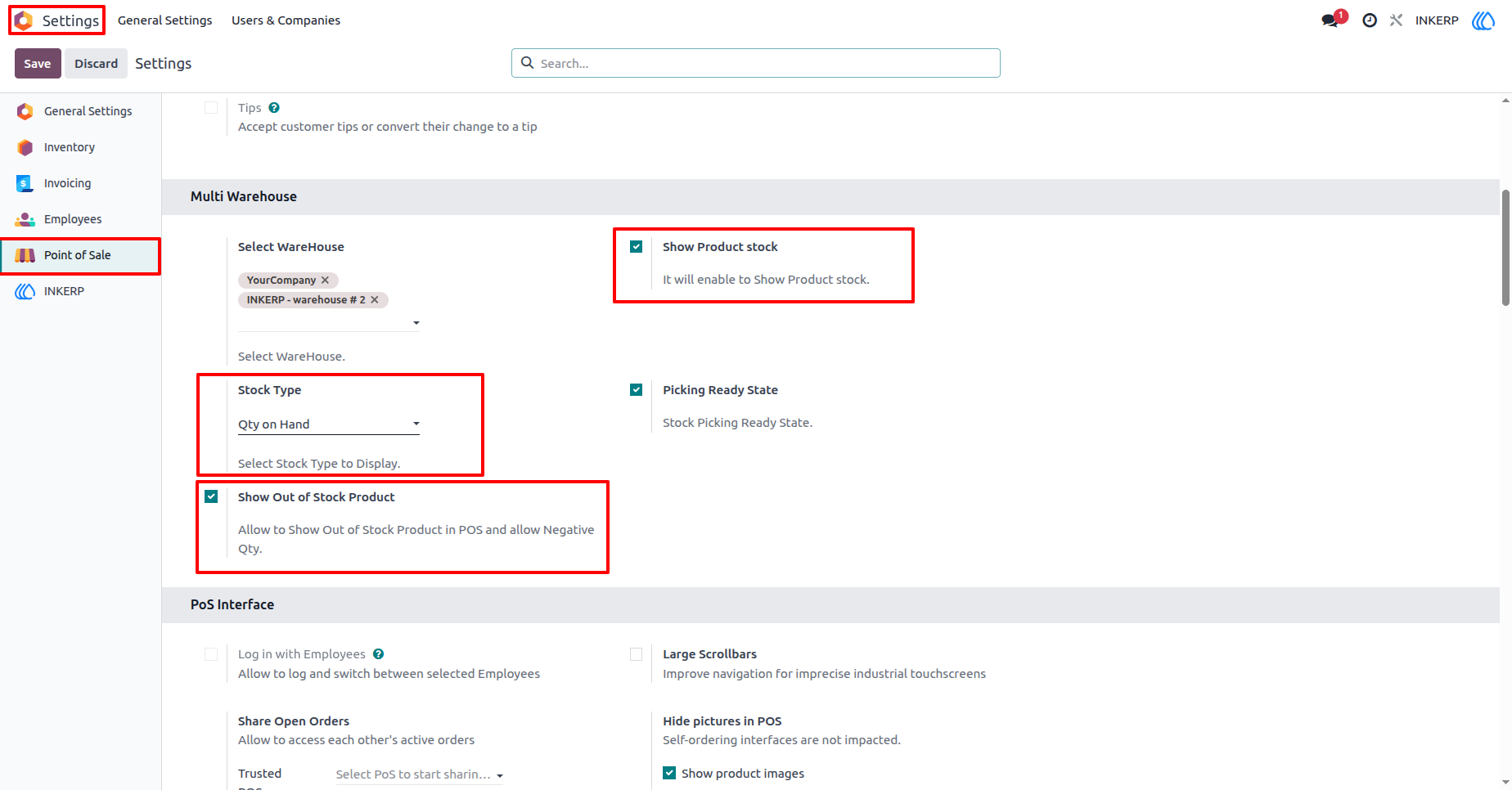The height and width of the screenshot is (790, 1512).
Task: Click the Discard button
Action: (97, 63)
